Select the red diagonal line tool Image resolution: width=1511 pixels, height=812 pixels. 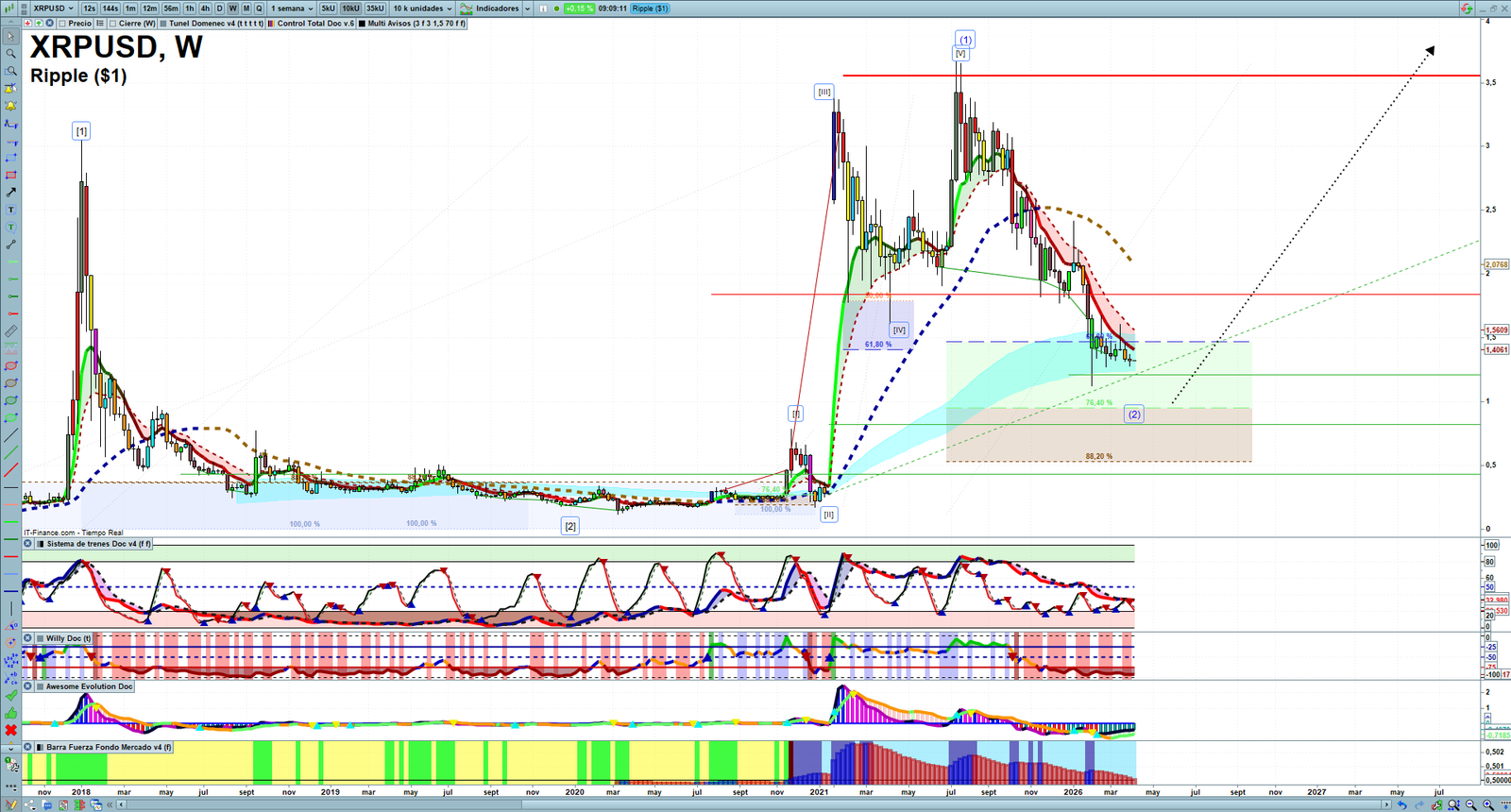[x=10, y=470]
